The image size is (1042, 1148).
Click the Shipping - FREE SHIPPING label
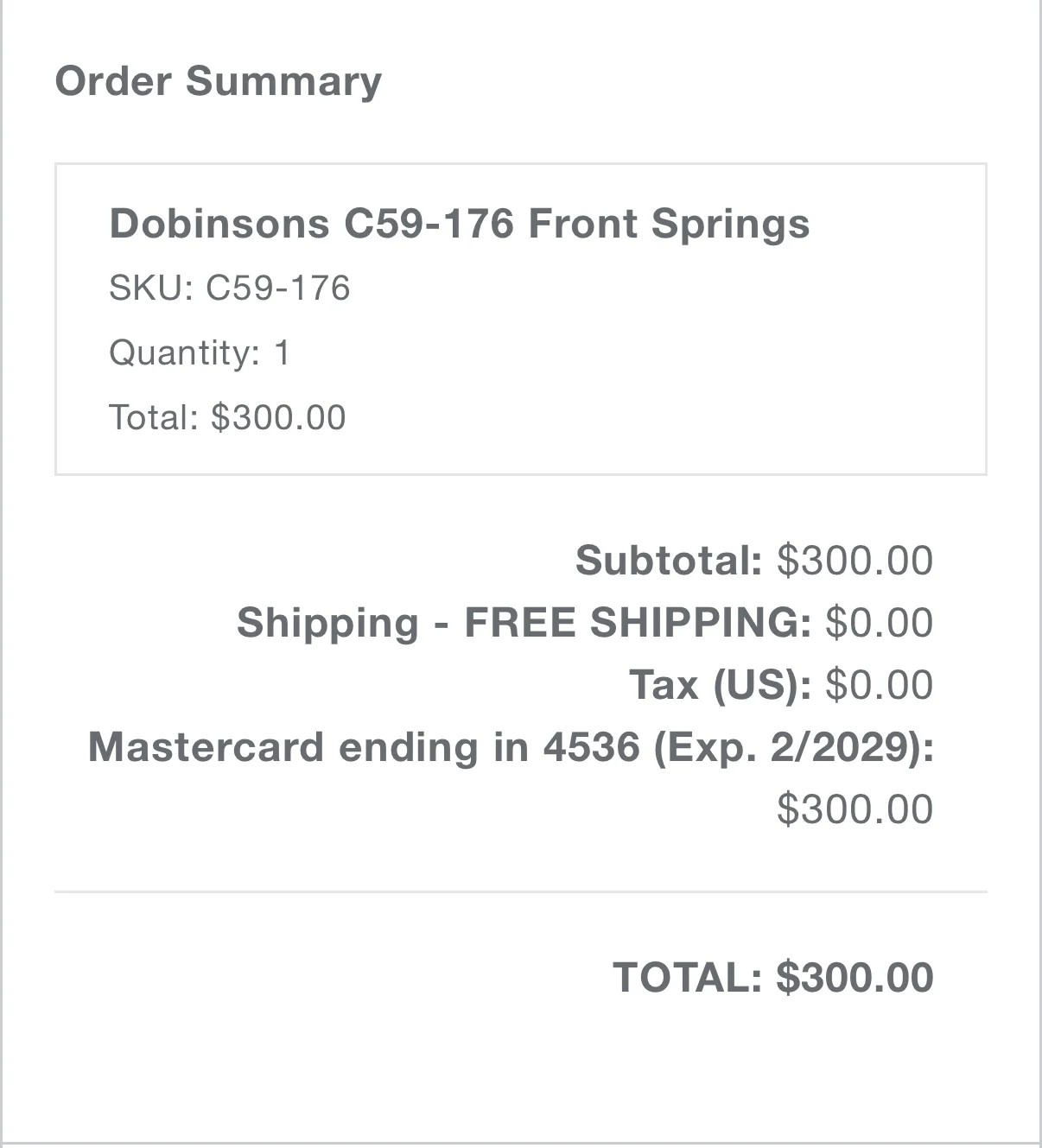524,622
